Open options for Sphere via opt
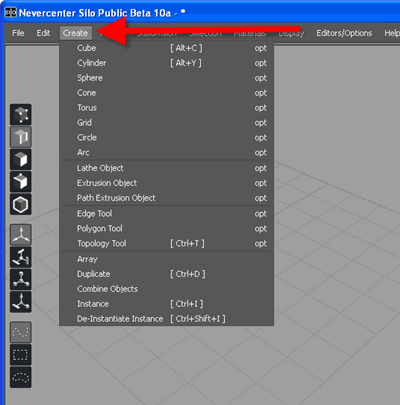 pyautogui.click(x=261, y=78)
